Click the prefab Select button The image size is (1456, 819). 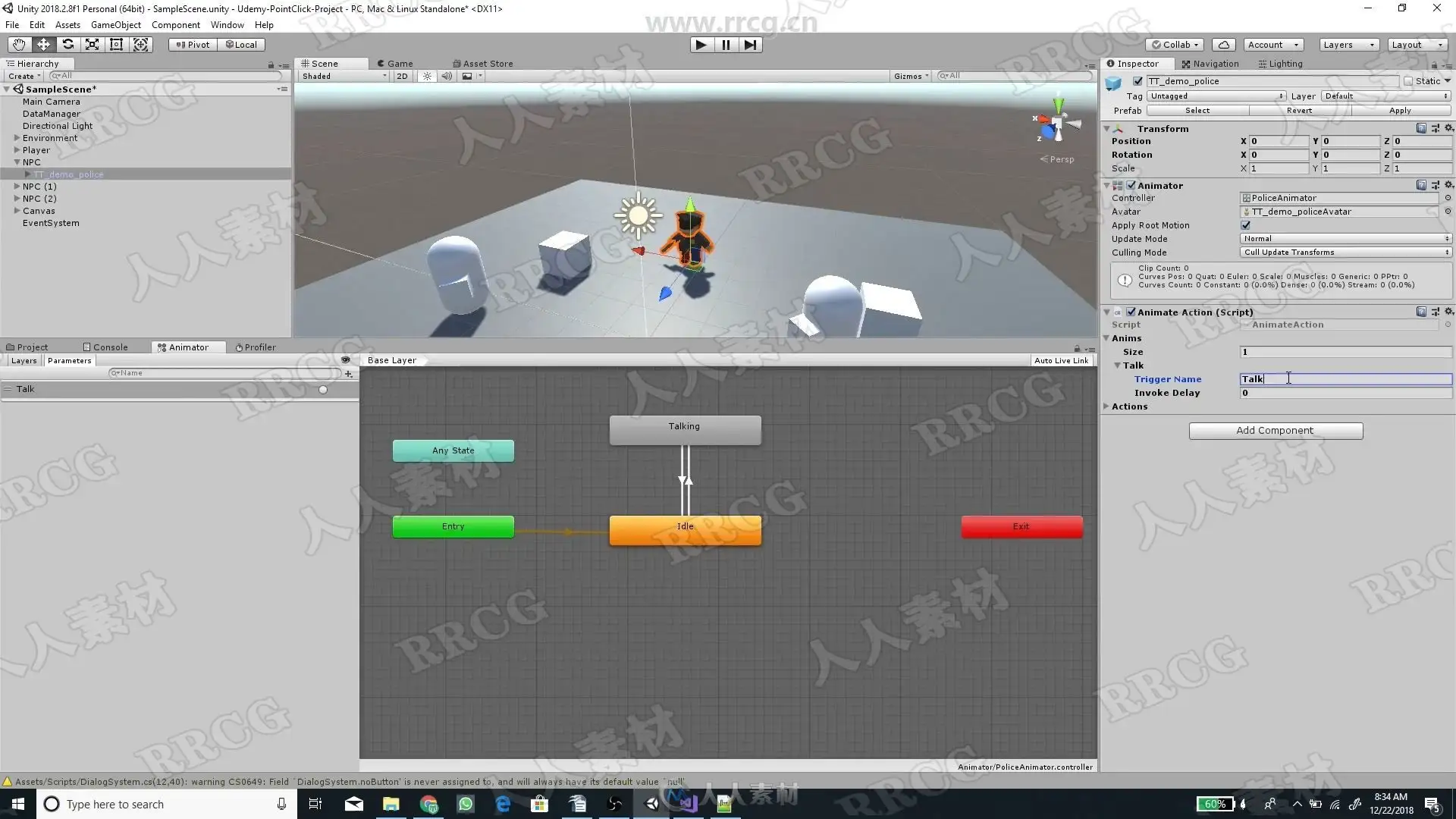(1197, 111)
